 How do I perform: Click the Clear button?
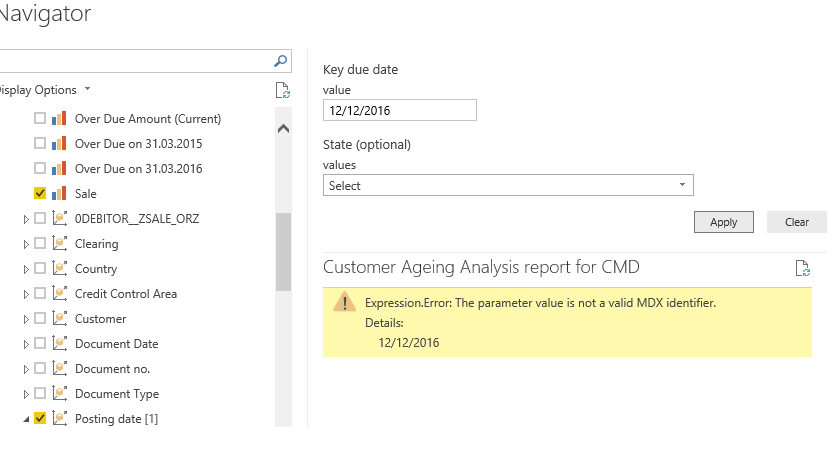pos(796,222)
